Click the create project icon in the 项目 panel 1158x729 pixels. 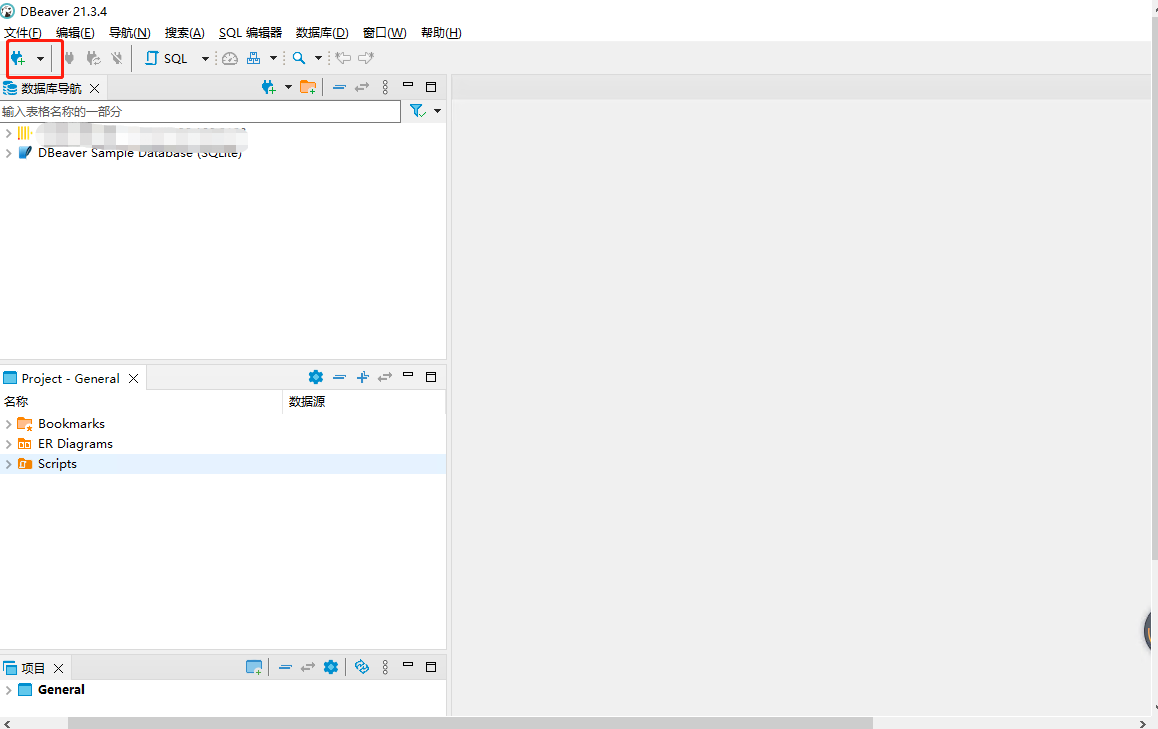[x=254, y=667]
